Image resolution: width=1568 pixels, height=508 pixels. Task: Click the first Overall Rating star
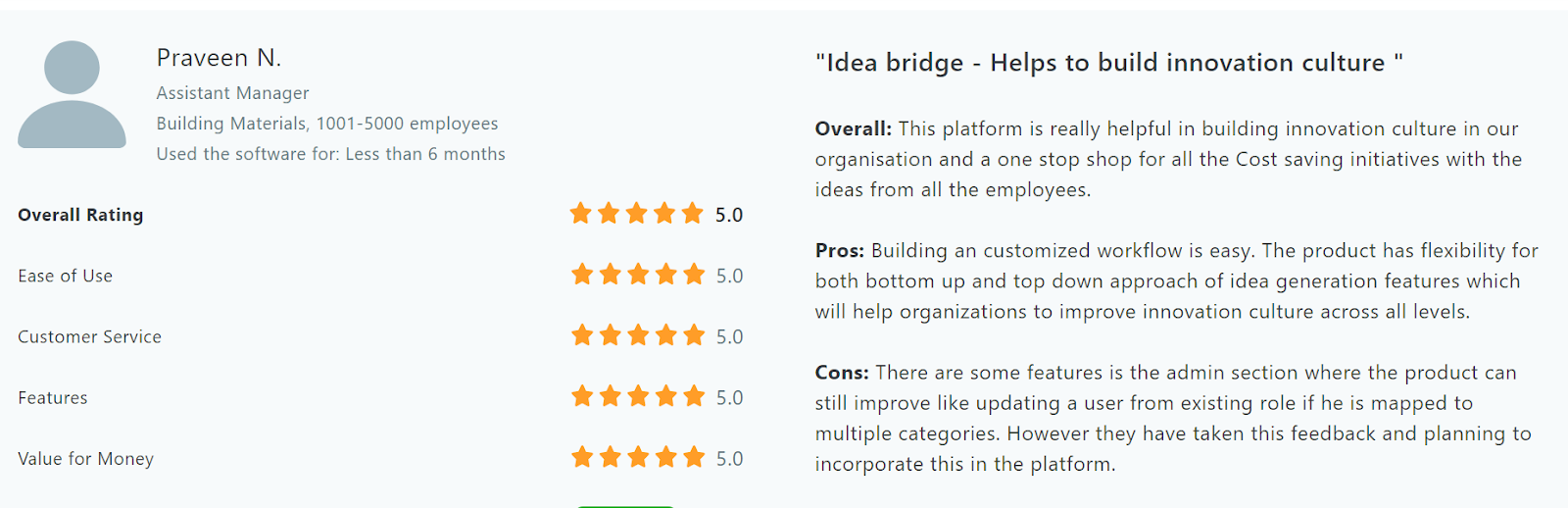[x=581, y=213]
